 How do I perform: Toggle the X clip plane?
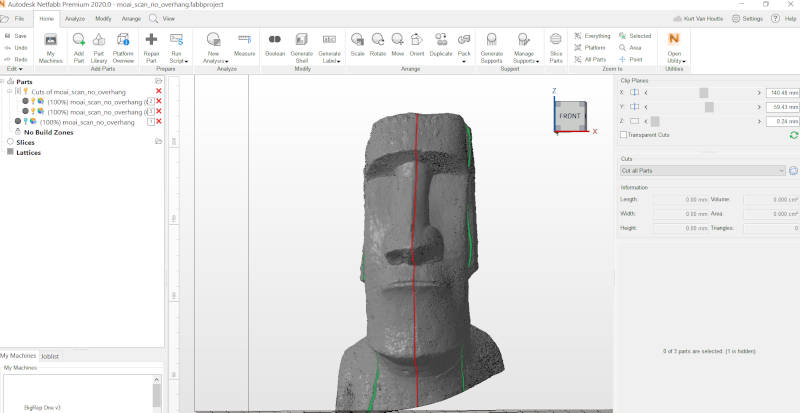[634, 92]
